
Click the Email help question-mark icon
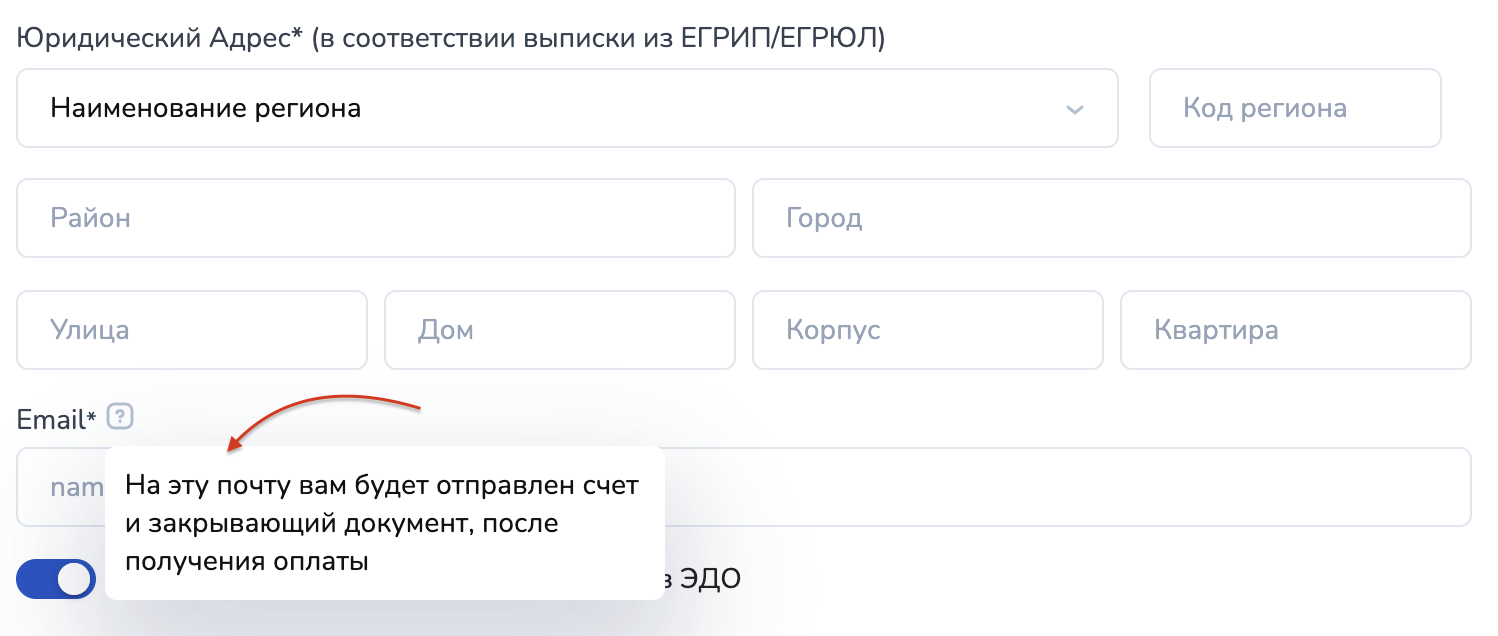pos(120,416)
